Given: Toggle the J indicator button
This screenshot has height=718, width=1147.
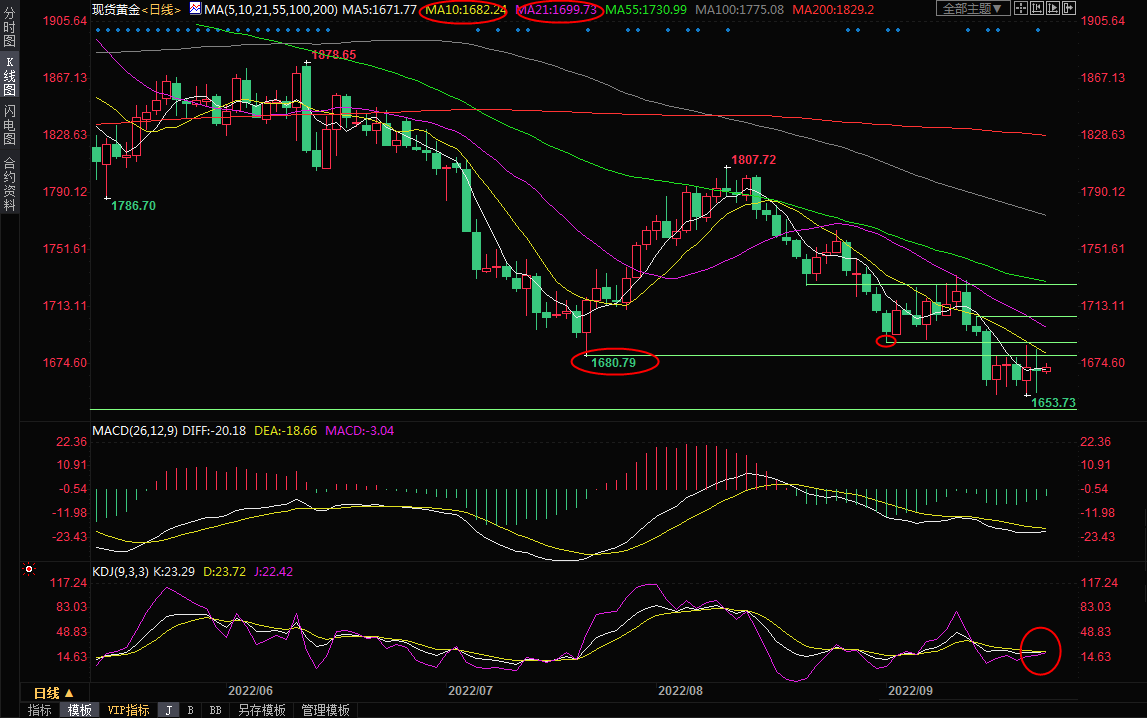Looking at the screenshot, I should (168, 710).
